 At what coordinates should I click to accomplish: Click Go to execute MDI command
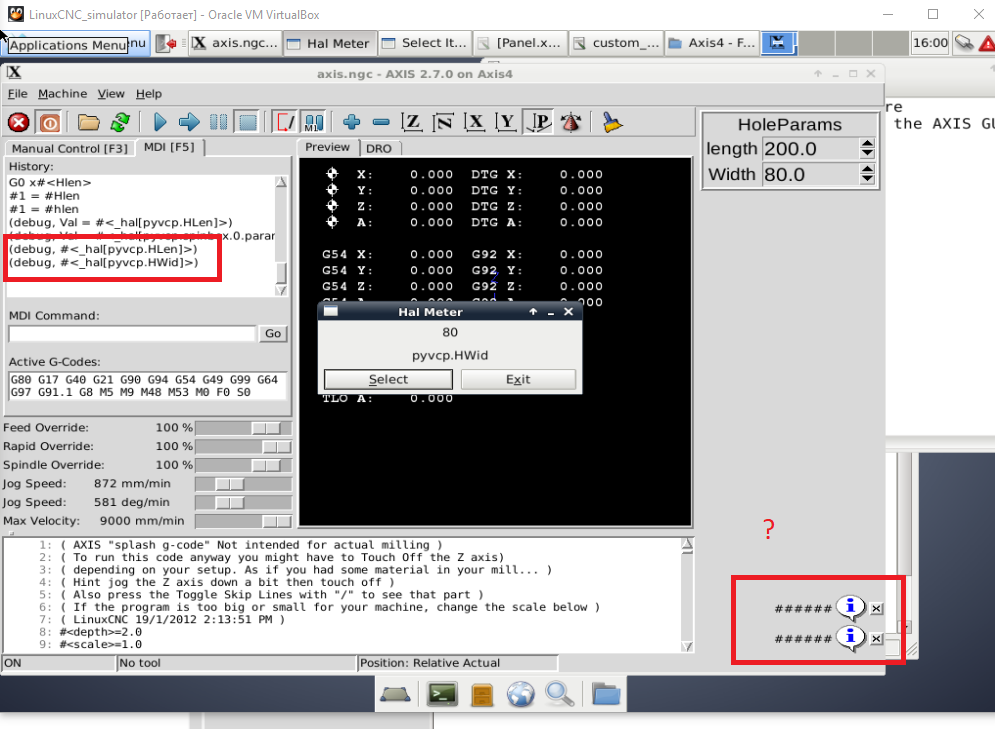273,334
